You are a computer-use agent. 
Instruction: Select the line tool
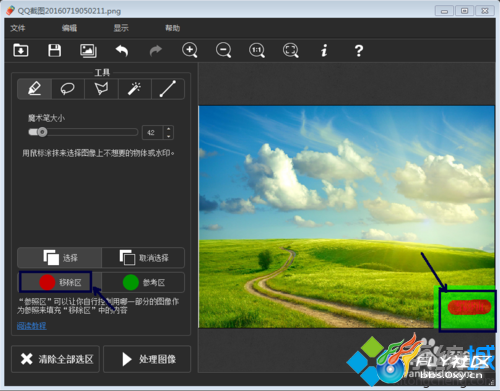pyautogui.click(x=168, y=89)
